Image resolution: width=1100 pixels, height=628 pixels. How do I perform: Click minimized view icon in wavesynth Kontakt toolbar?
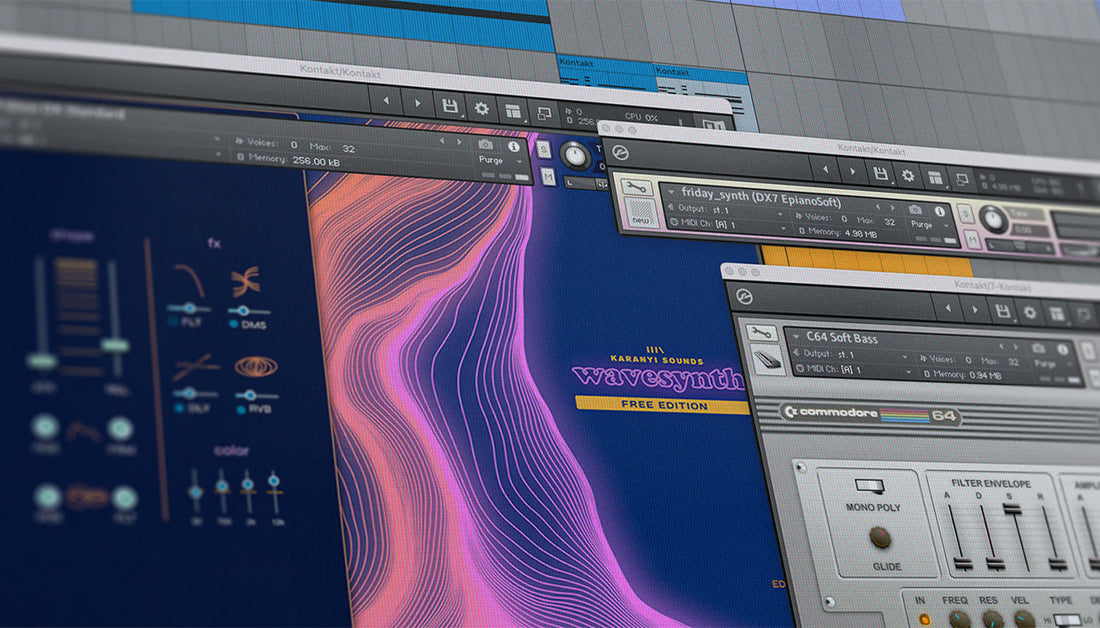[544, 112]
